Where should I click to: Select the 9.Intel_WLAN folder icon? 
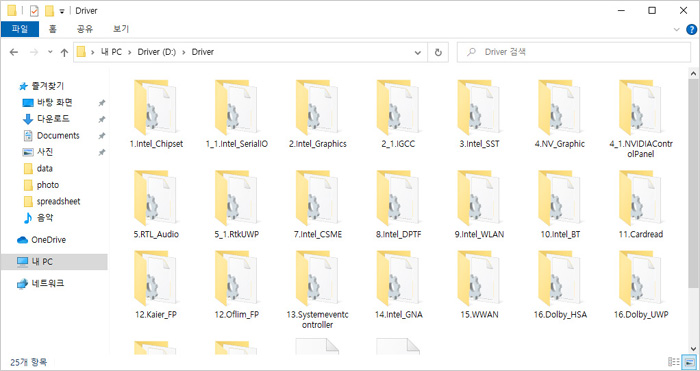point(479,198)
